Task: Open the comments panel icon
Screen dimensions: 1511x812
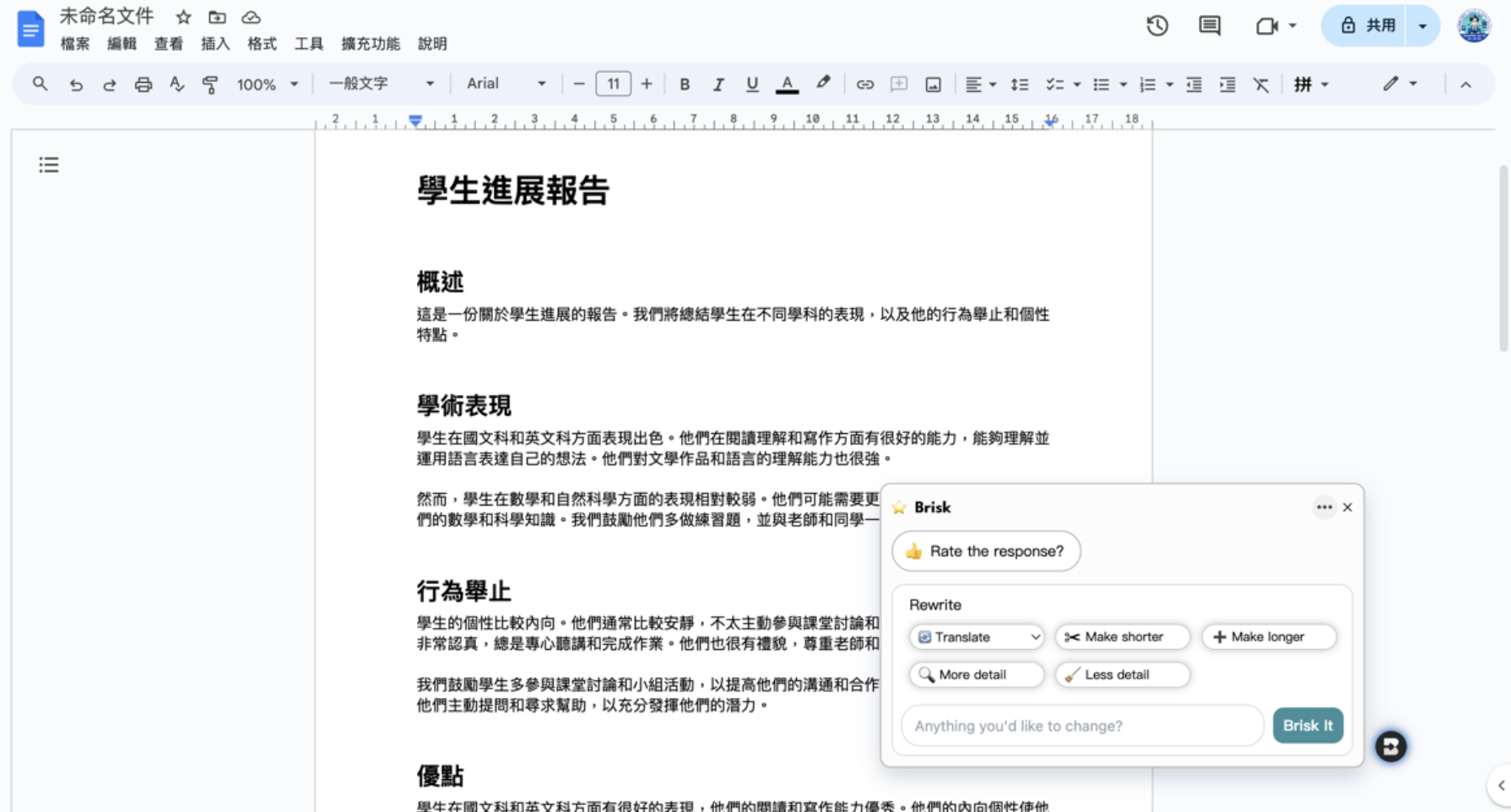Action: 1210,26
